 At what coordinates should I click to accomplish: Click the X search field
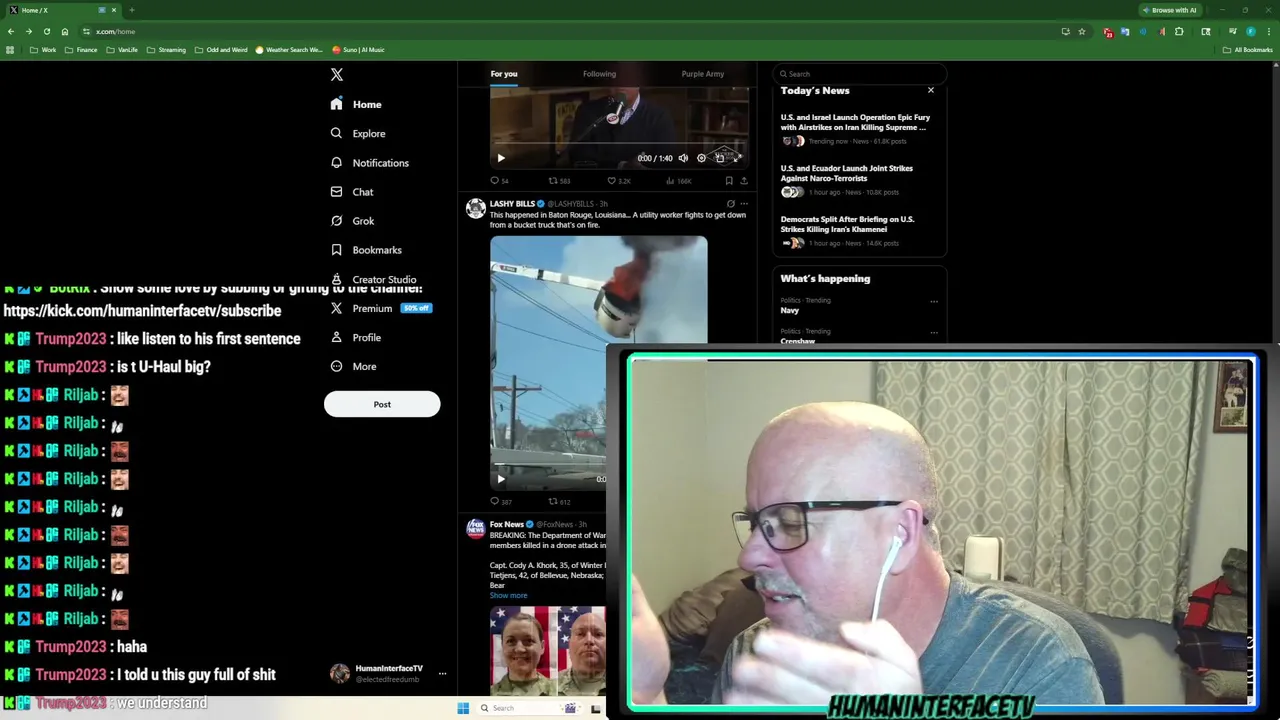[859, 74]
